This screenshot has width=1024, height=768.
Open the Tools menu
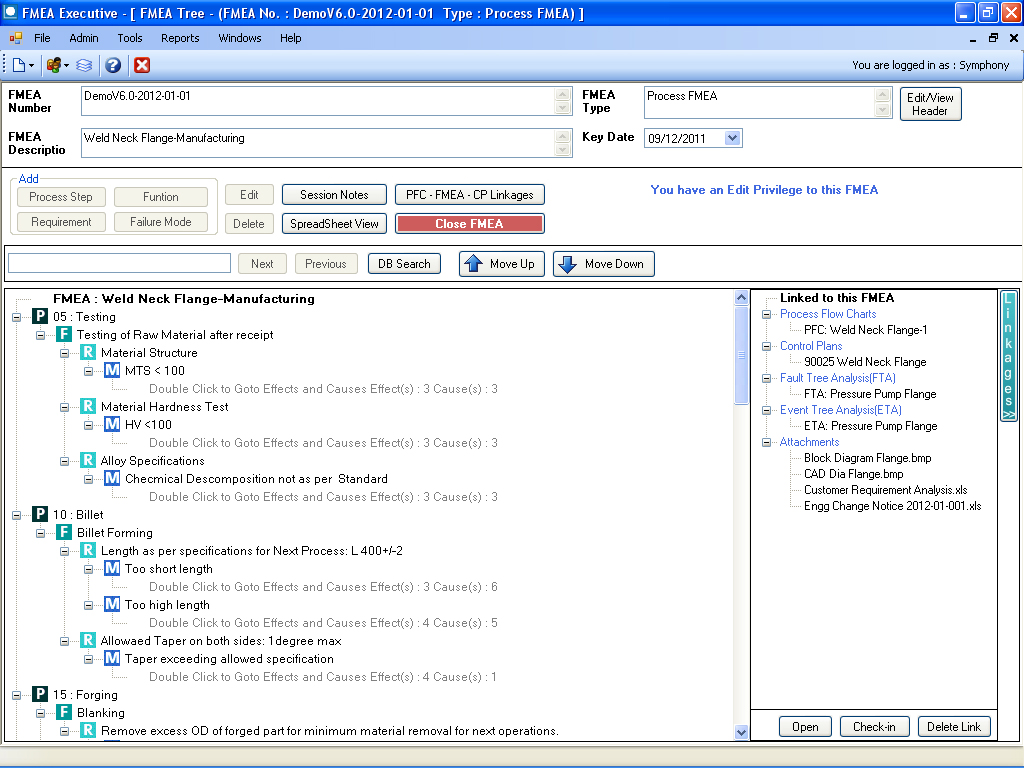pos(130,38)
